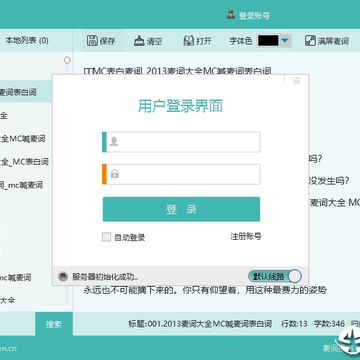Image resolution: width=360 pixels, height=360 pixels.
Task: Toggle the 默认线路 switch
Action: (x=275, y=276)
